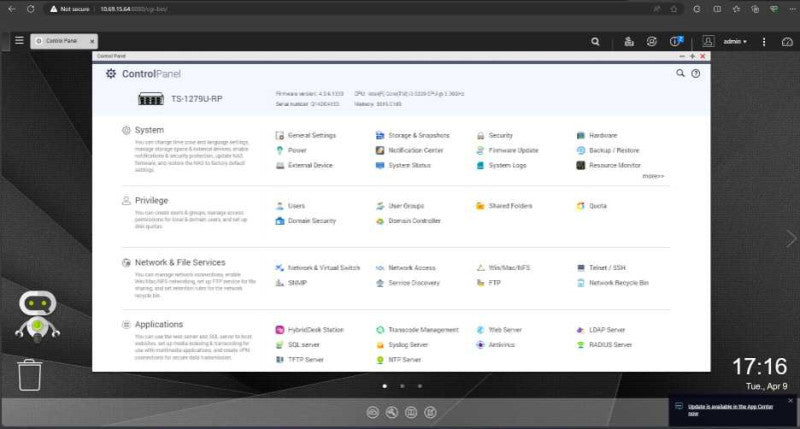Click the desktop search magnifier icon
Viewport: 800px width, 429px height.
595,42
